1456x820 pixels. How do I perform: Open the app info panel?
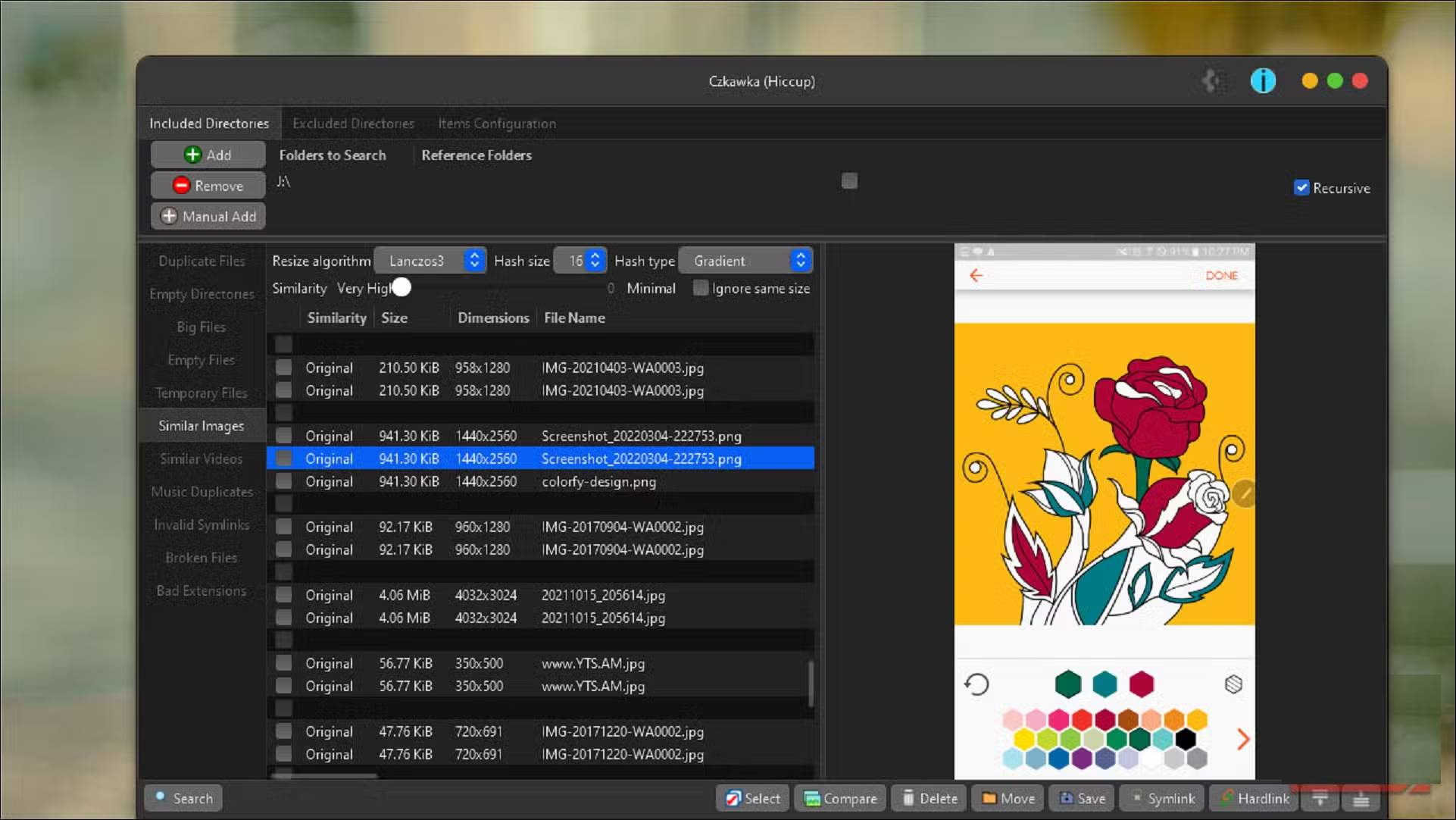click(1263, 80)
